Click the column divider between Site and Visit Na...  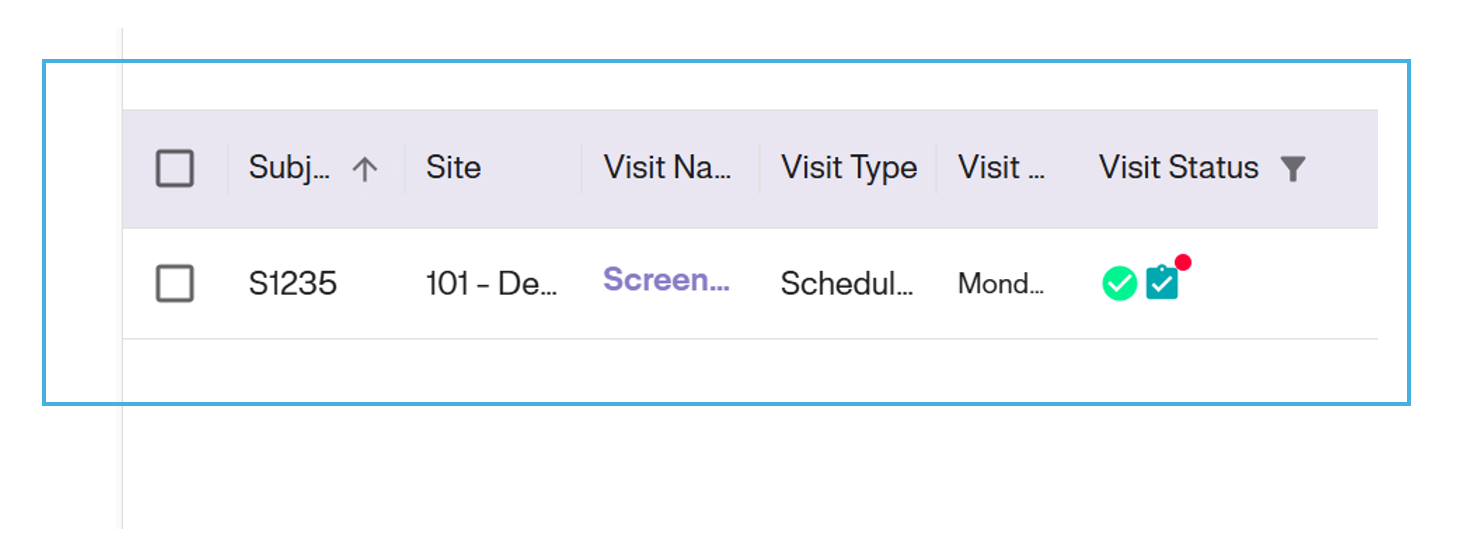pos(582,168)
